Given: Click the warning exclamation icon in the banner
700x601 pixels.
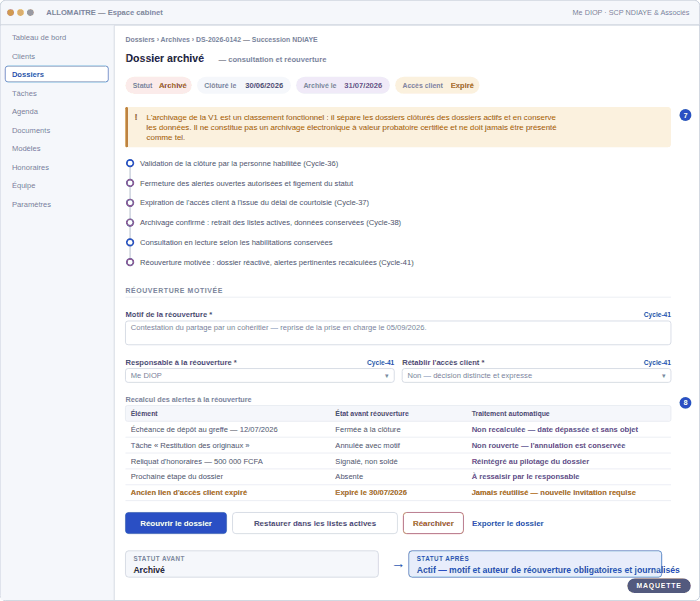Looking at the screenshot, I should (136, 117).
